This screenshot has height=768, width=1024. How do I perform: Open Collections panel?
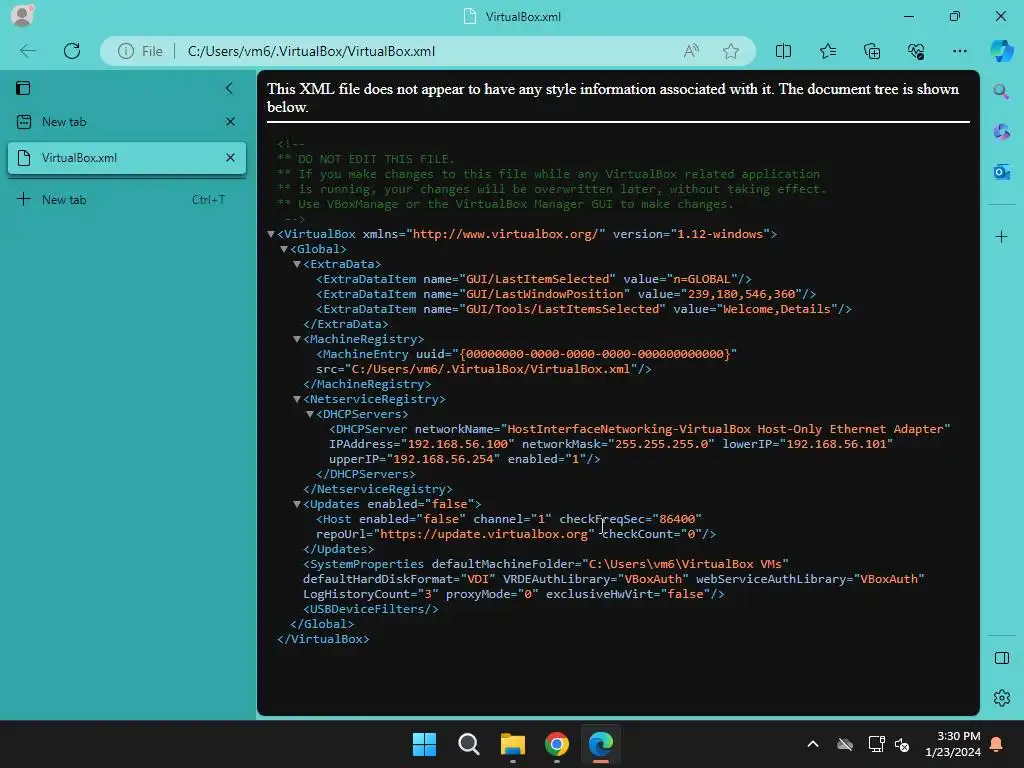coord(872,51)
